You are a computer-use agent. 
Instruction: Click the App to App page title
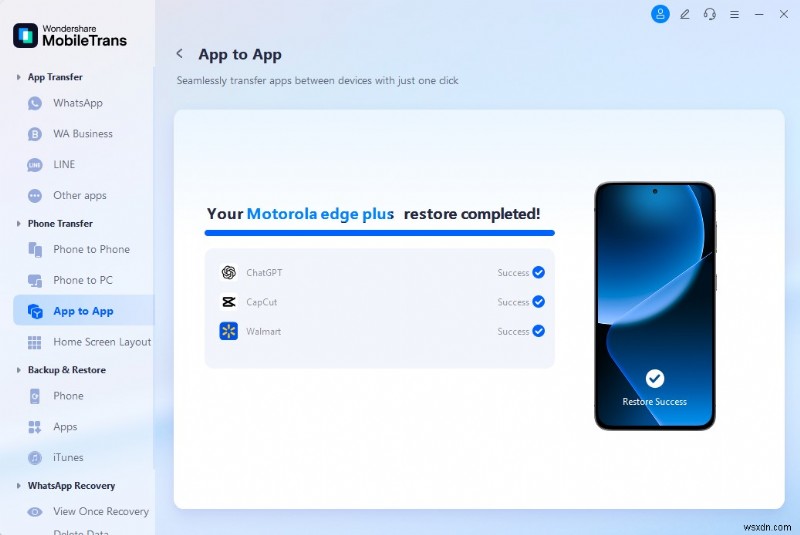tap(240, 55)
